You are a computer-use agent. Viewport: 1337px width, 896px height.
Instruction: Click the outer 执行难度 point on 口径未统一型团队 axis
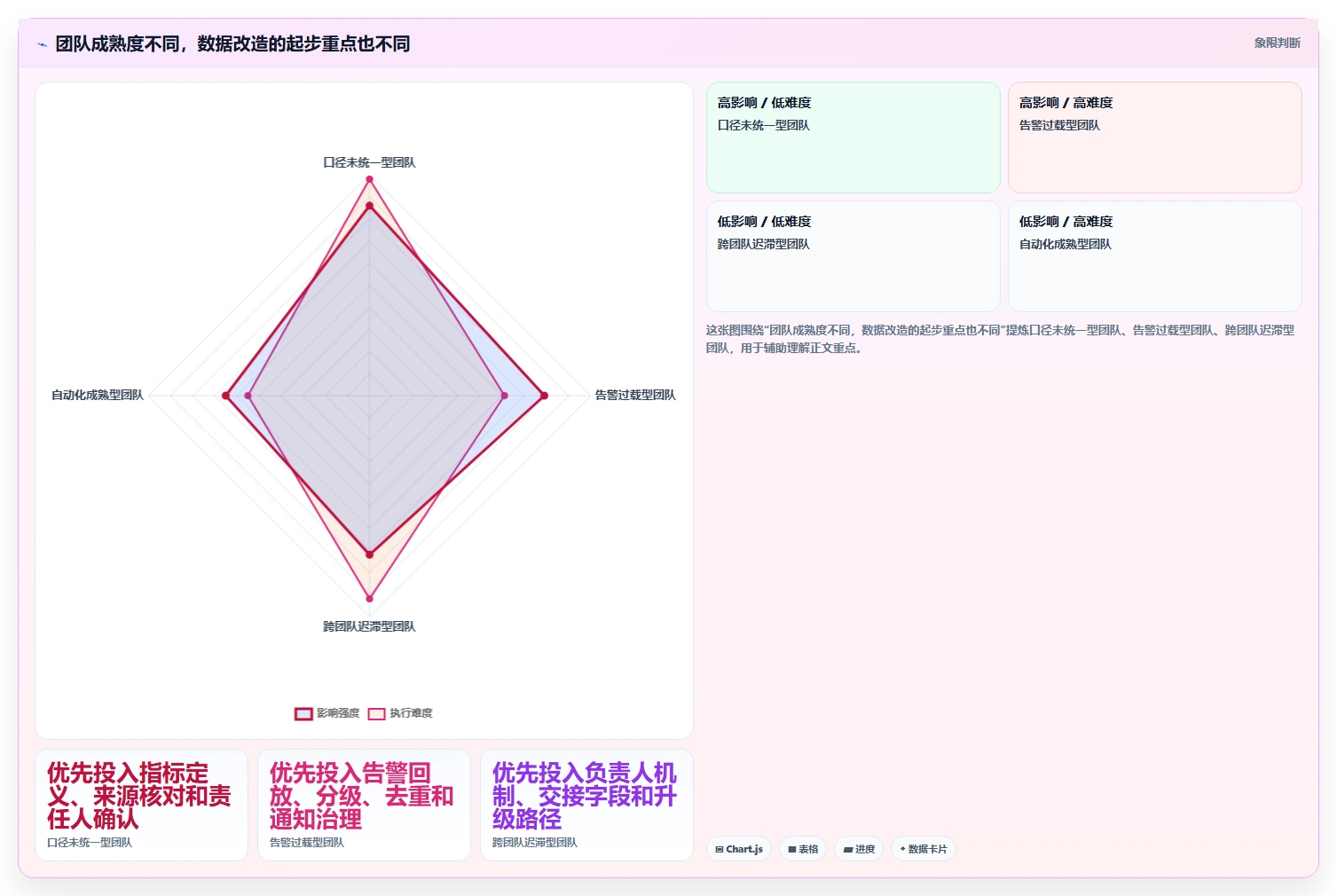click(x=370, y=179)
